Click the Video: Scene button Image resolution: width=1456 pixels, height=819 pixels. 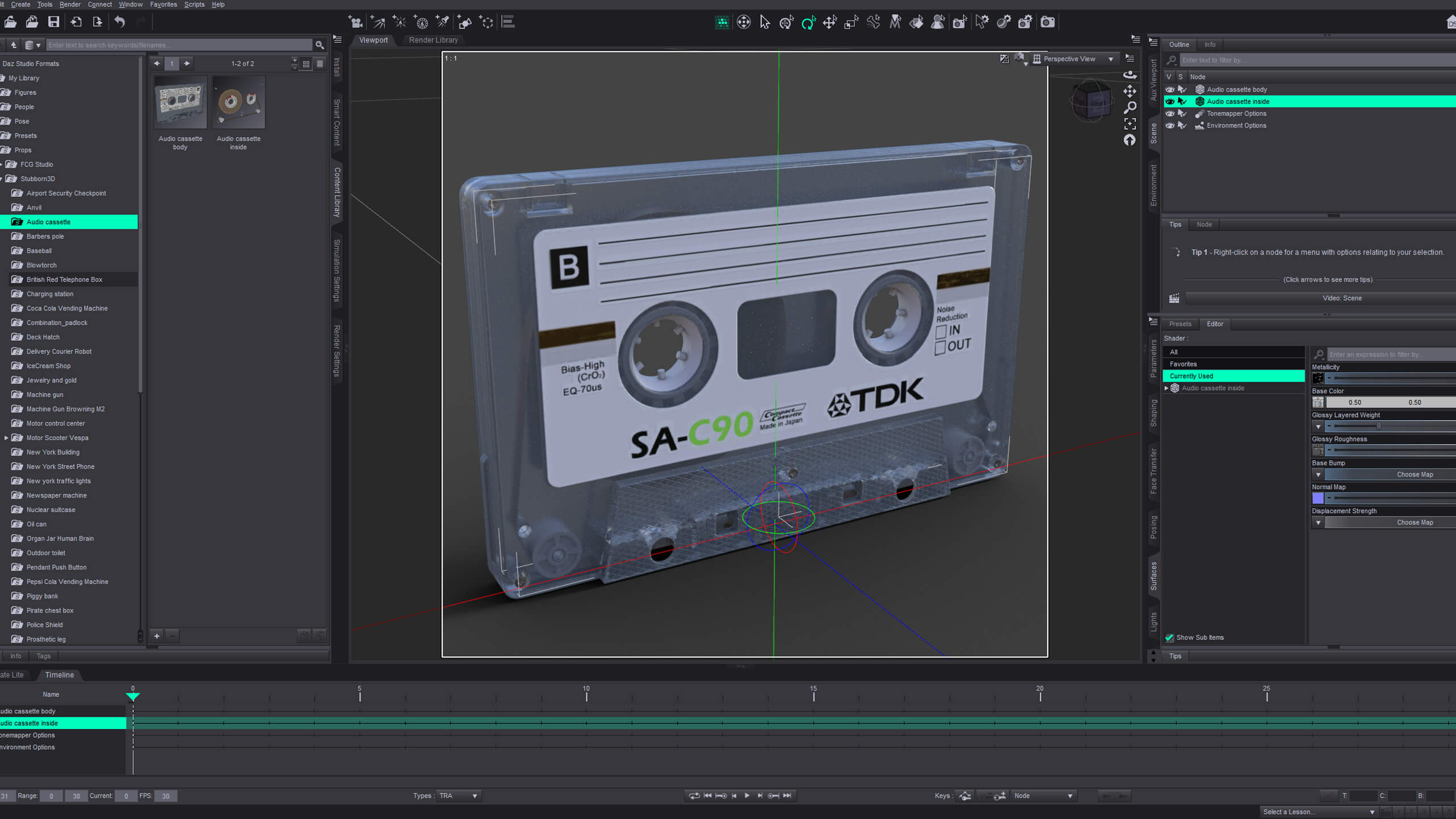point(1321,298)
